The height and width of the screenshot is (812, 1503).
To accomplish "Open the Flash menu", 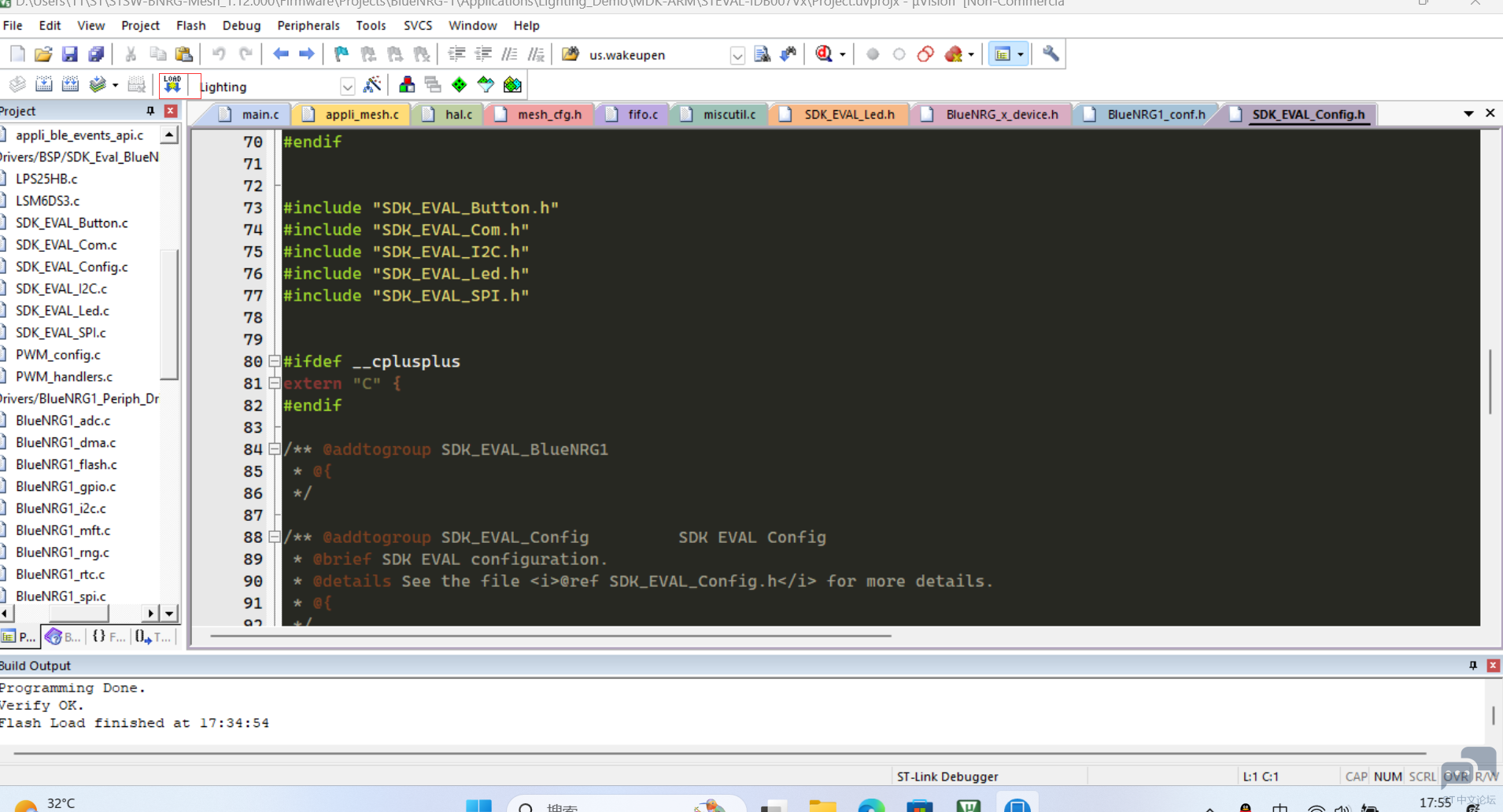I will point(190,25).
